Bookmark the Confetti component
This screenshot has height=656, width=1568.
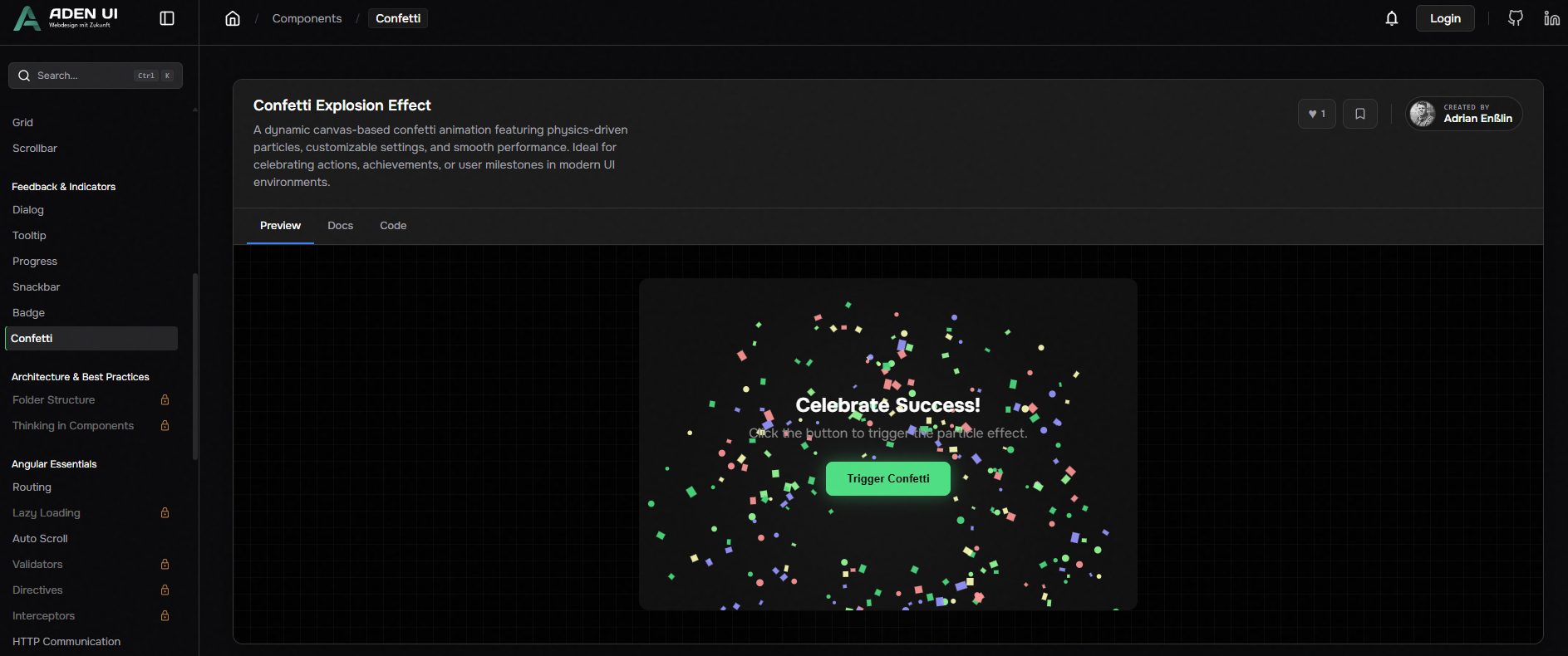1360,114
